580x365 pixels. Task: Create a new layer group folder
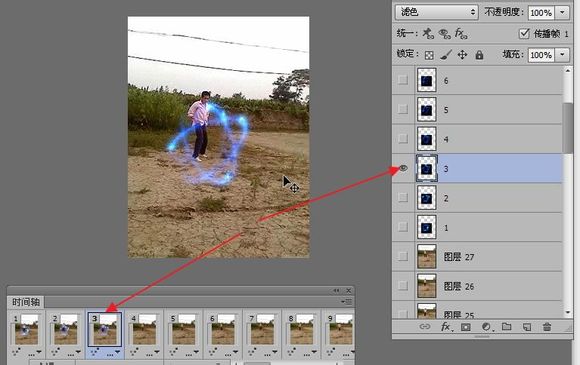[506, 327]
